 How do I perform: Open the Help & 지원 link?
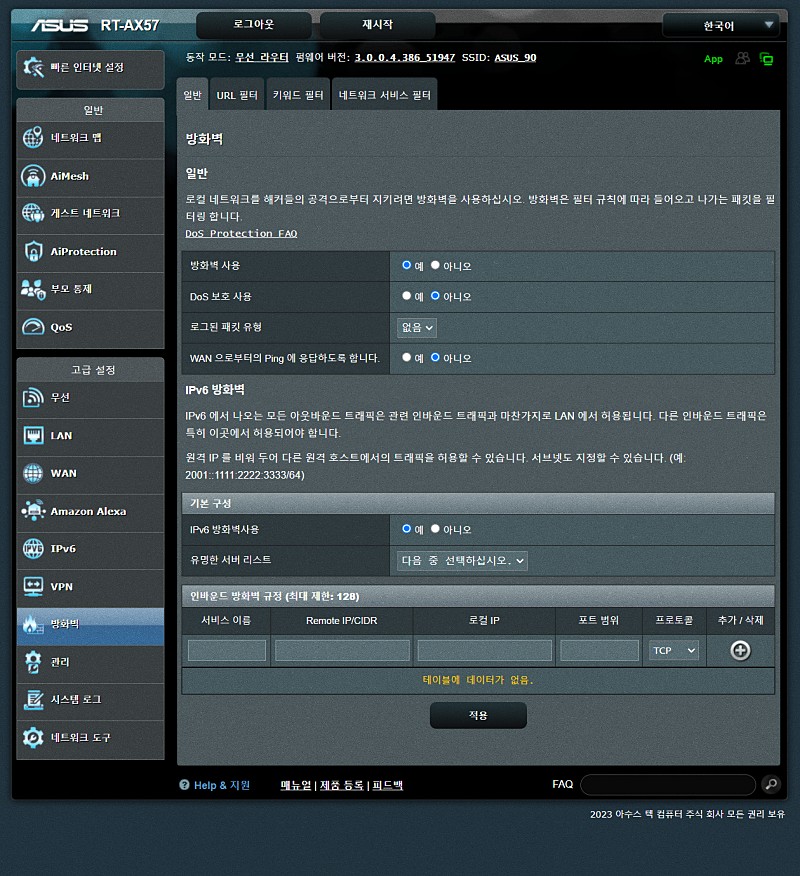pos(222,785)
